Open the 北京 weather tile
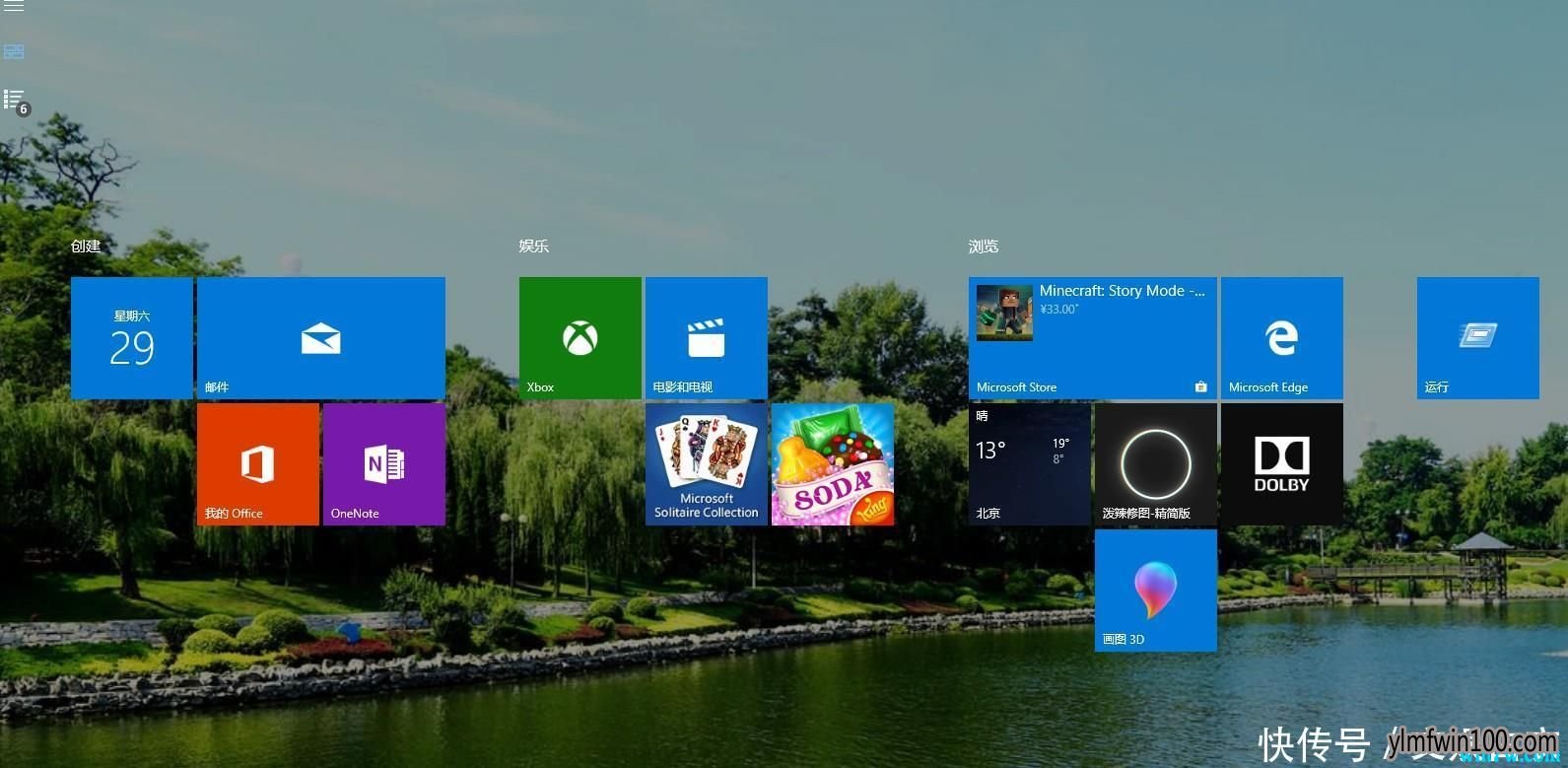 [1030, 464]
